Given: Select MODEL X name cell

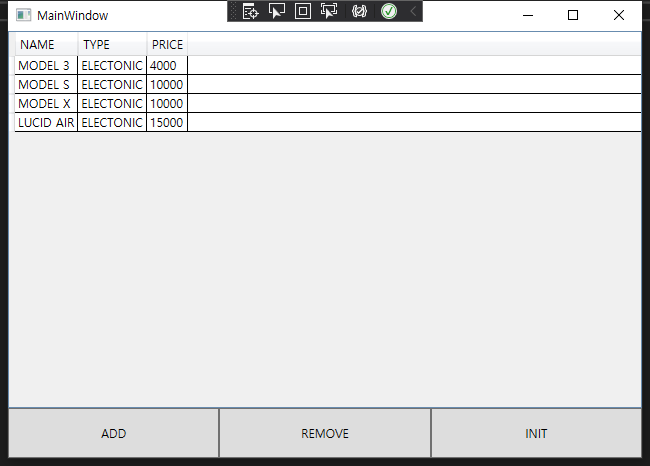Looking at the screenshot, I should 46,104.
